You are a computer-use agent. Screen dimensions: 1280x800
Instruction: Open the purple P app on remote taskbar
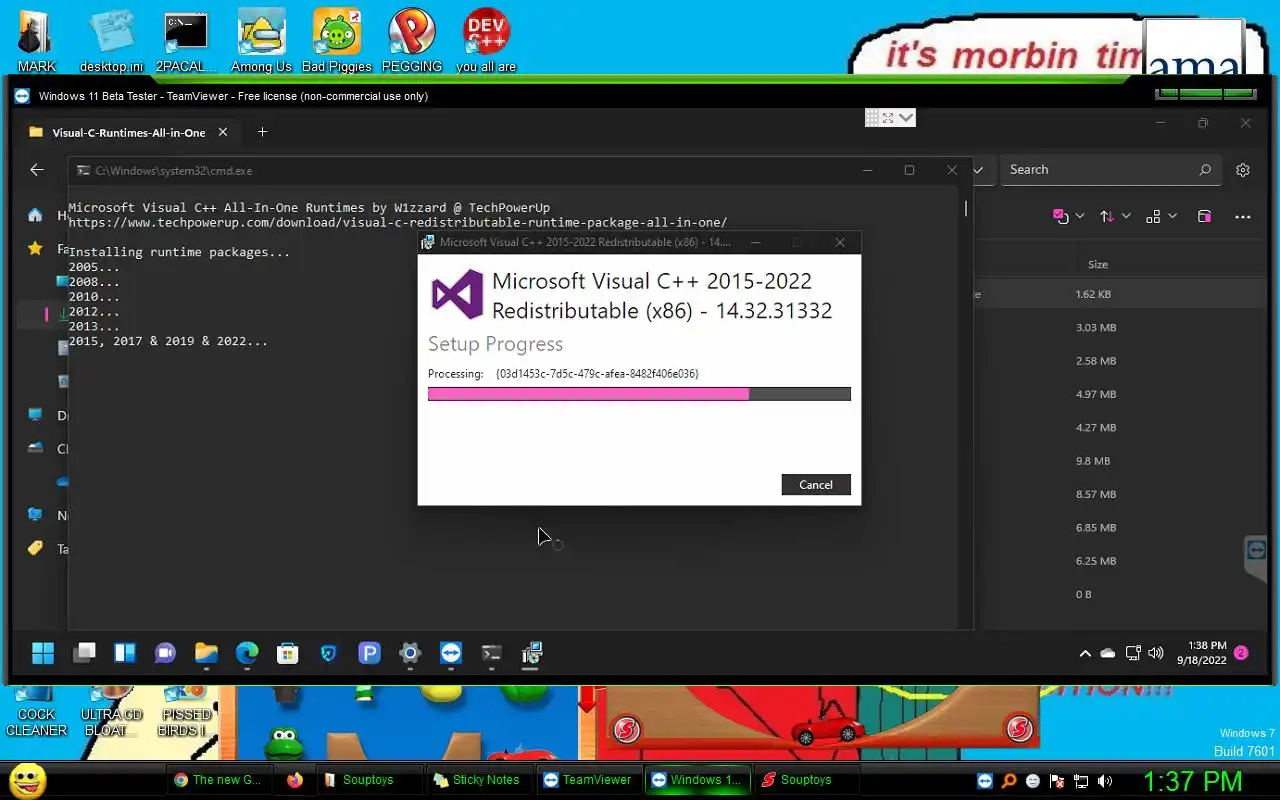(x=369, y=654)
